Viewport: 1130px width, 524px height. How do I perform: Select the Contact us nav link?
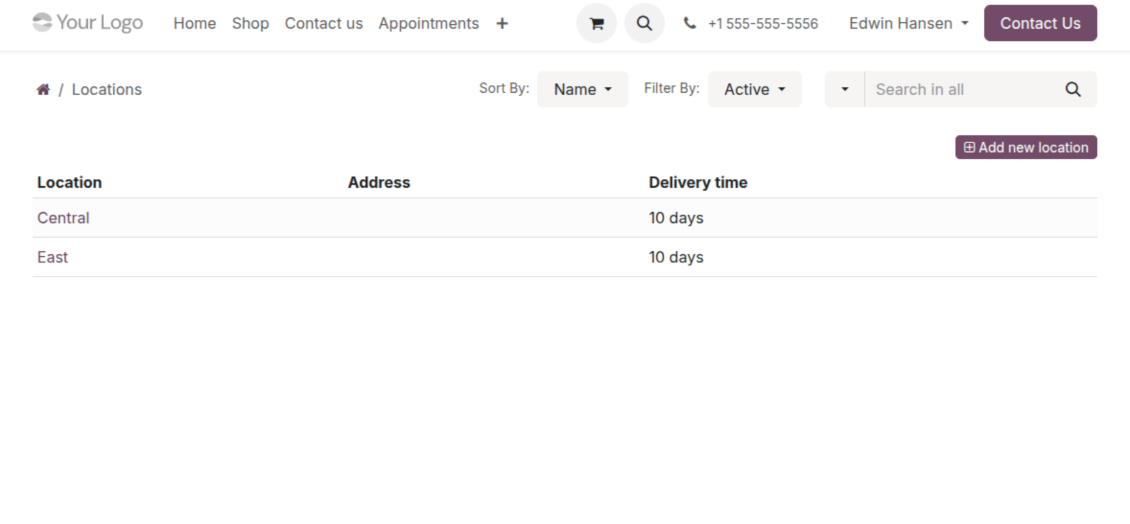(x=323, y=23)
